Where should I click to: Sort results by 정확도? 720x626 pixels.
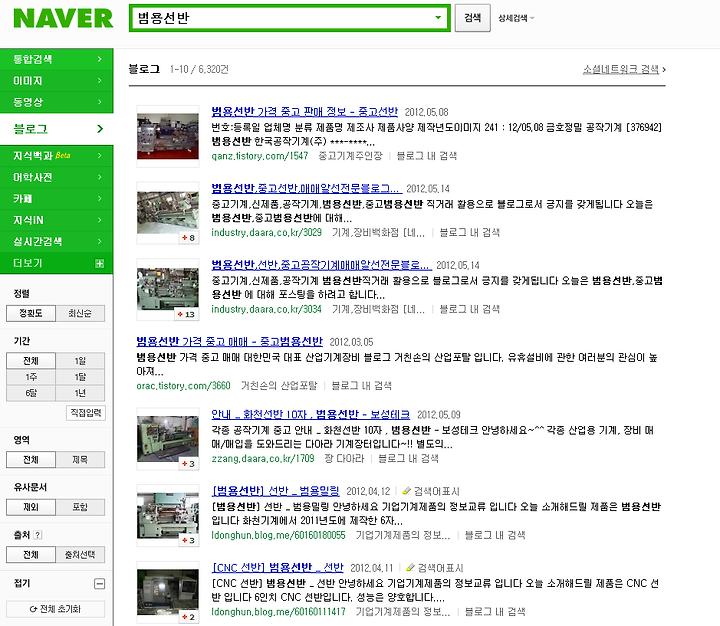click(x=31, y=313)
